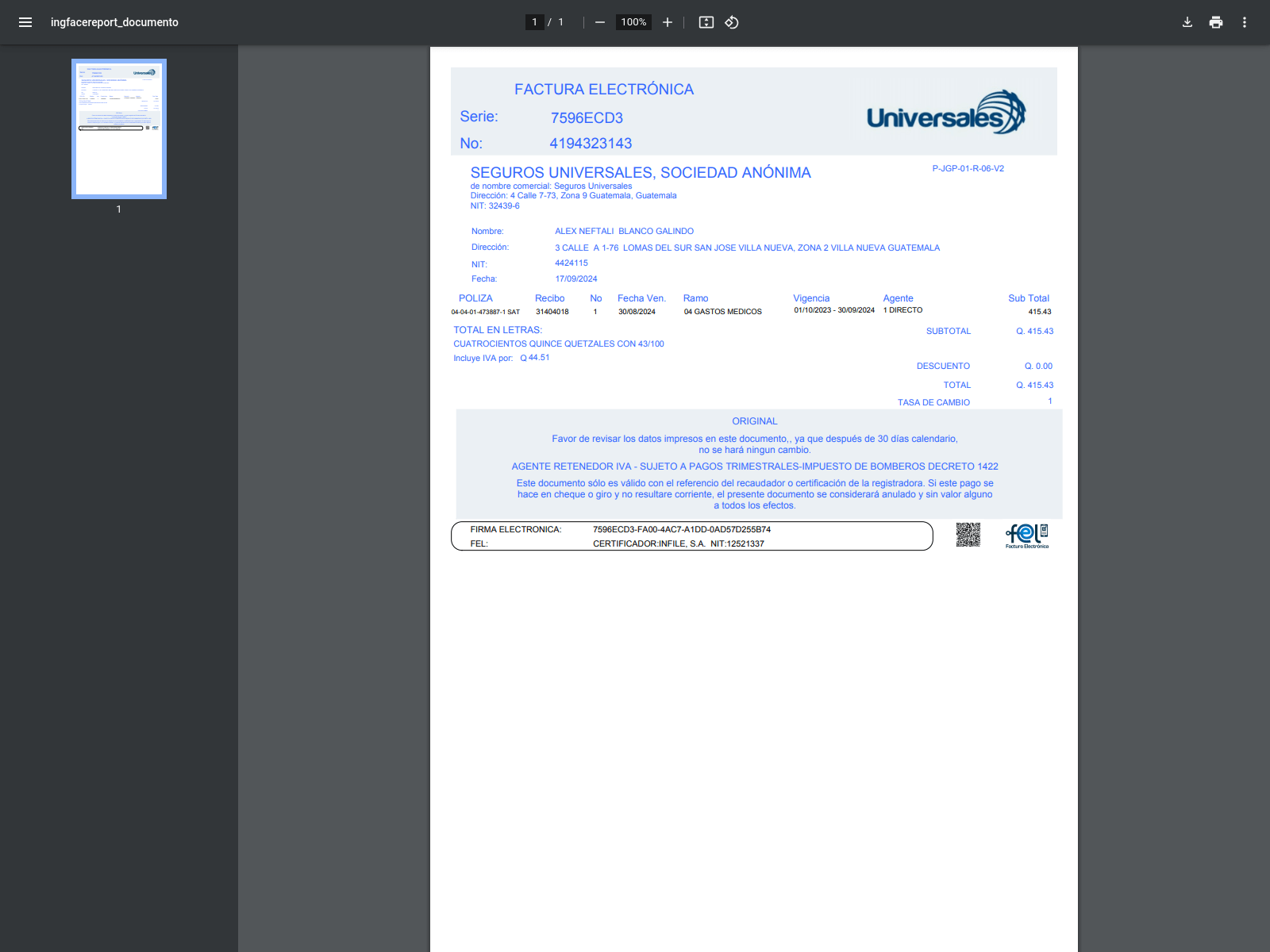The width and height of the screenshot is (1270, 952).
Task: Click company NIT: 32439-6 line
Action: [x=495, y=206]
